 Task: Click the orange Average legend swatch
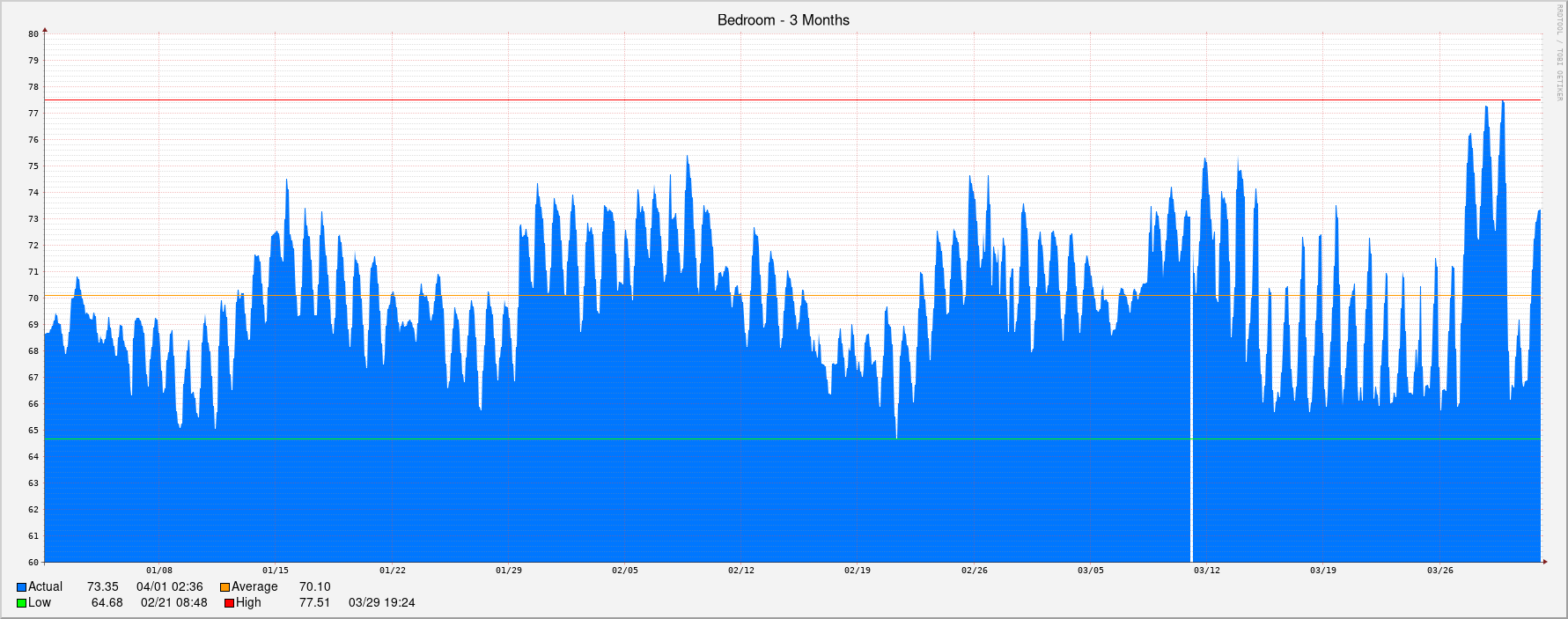click(x=225, y=587)
